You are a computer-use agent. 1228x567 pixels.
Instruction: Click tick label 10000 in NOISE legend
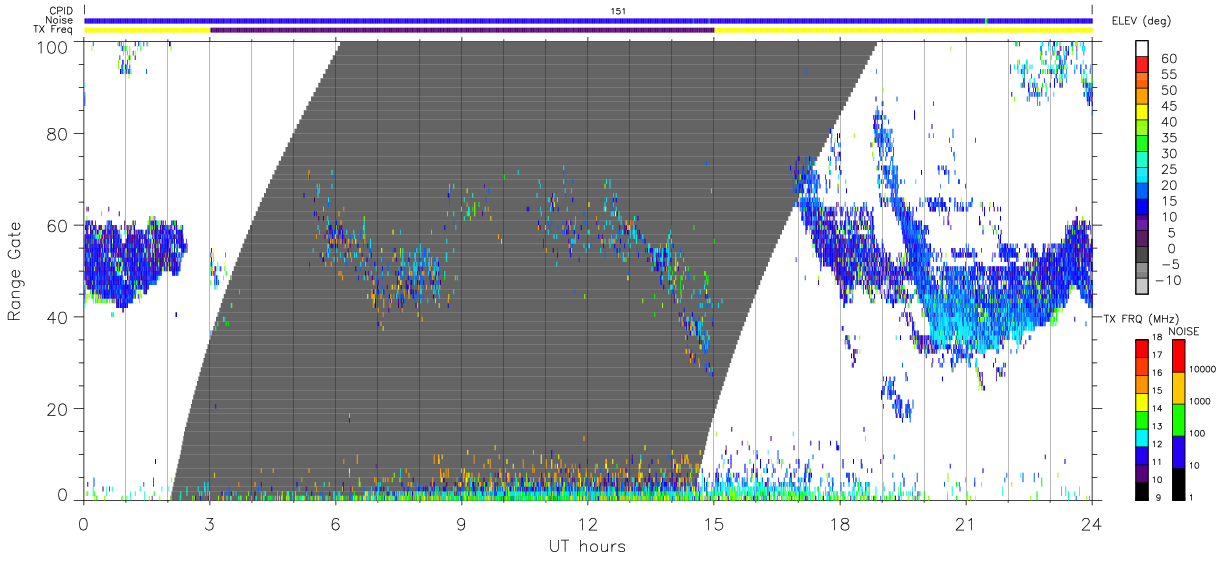(1202, 369)
